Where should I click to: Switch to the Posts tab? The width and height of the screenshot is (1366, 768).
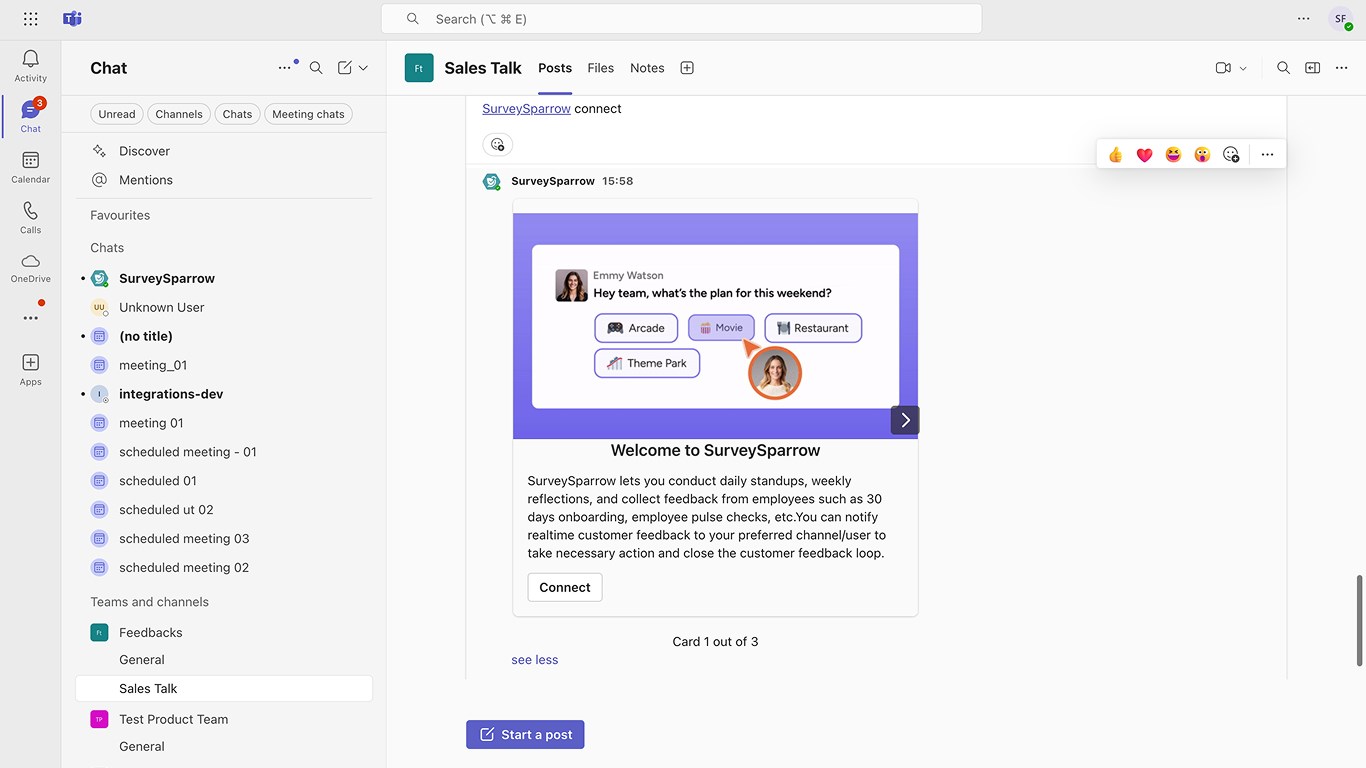coord(555,68)
